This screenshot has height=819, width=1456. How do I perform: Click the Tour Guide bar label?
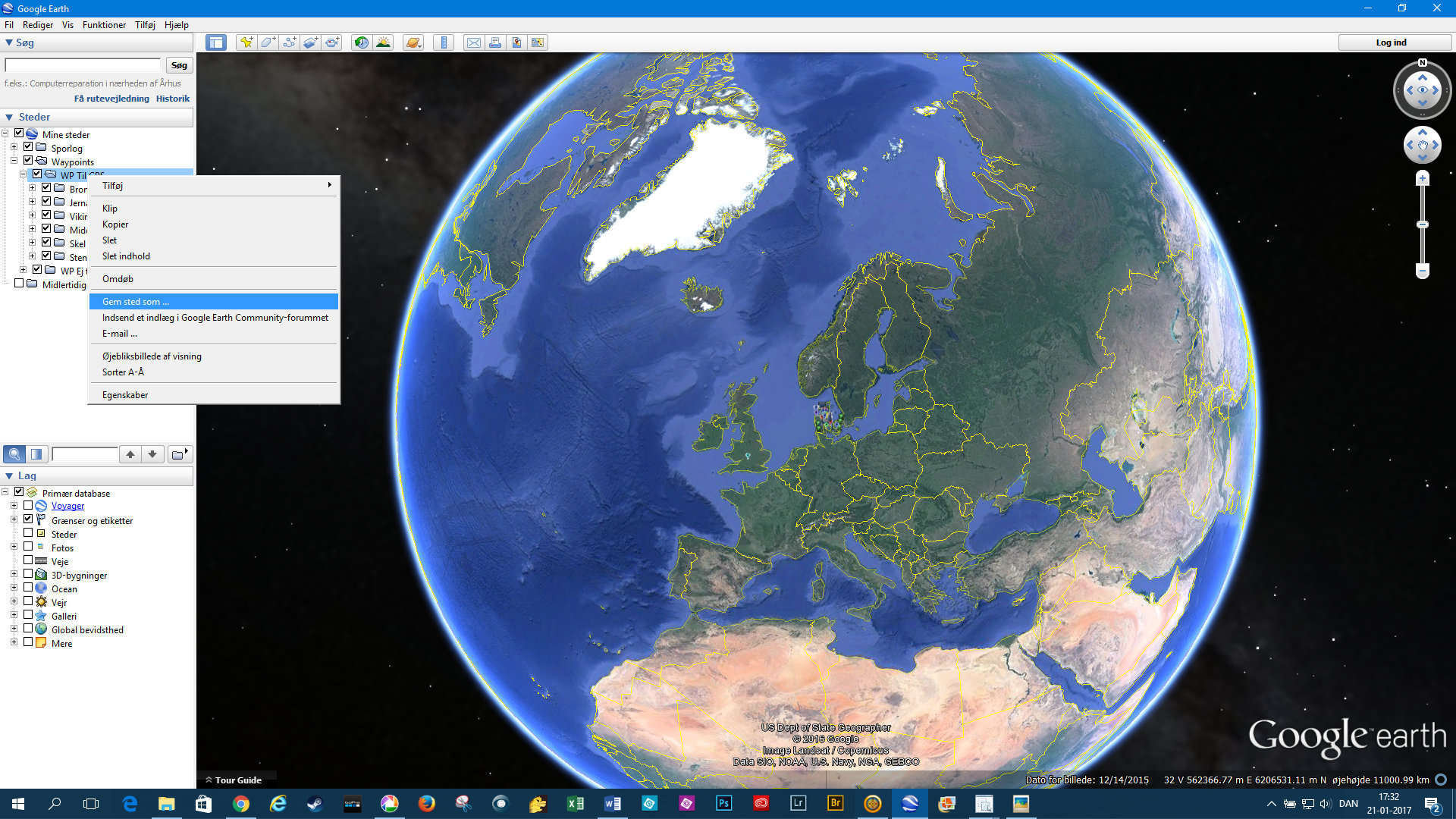coord(238,780)
